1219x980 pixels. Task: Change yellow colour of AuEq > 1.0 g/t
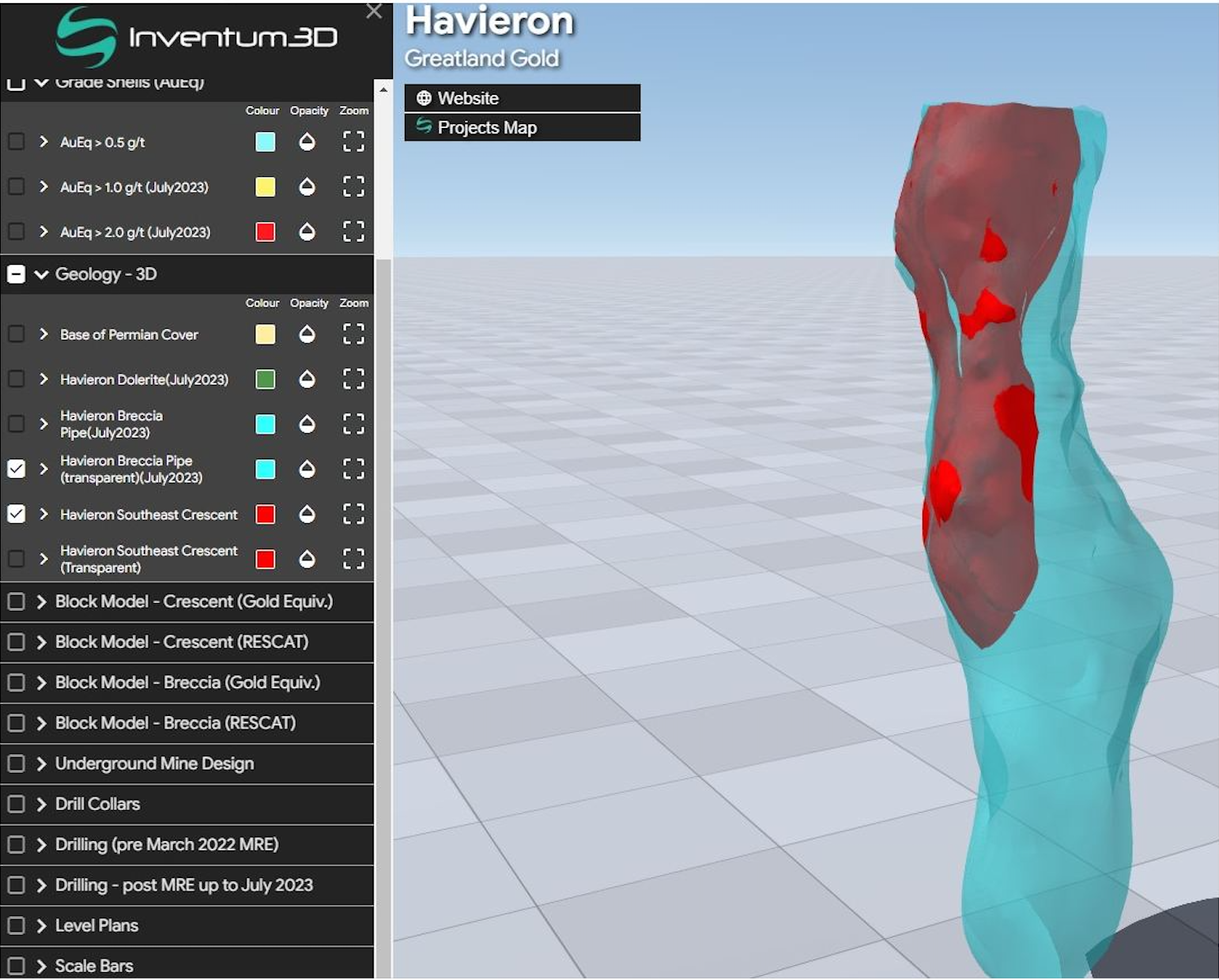[266, 187]
